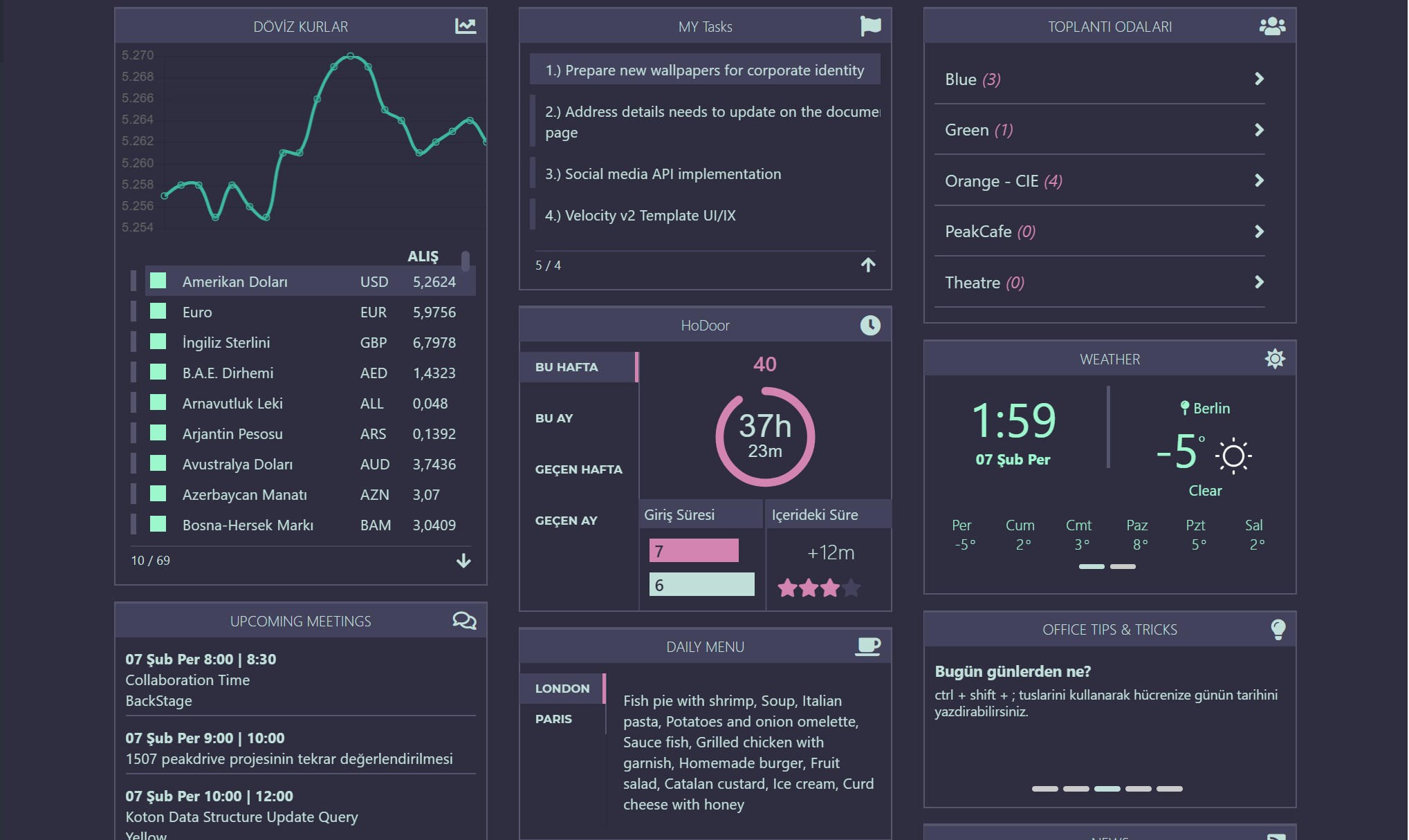The width and height of the screenshot is (1409, 840).
Task: Click the star rating under +12m
Action: point(818,588)
